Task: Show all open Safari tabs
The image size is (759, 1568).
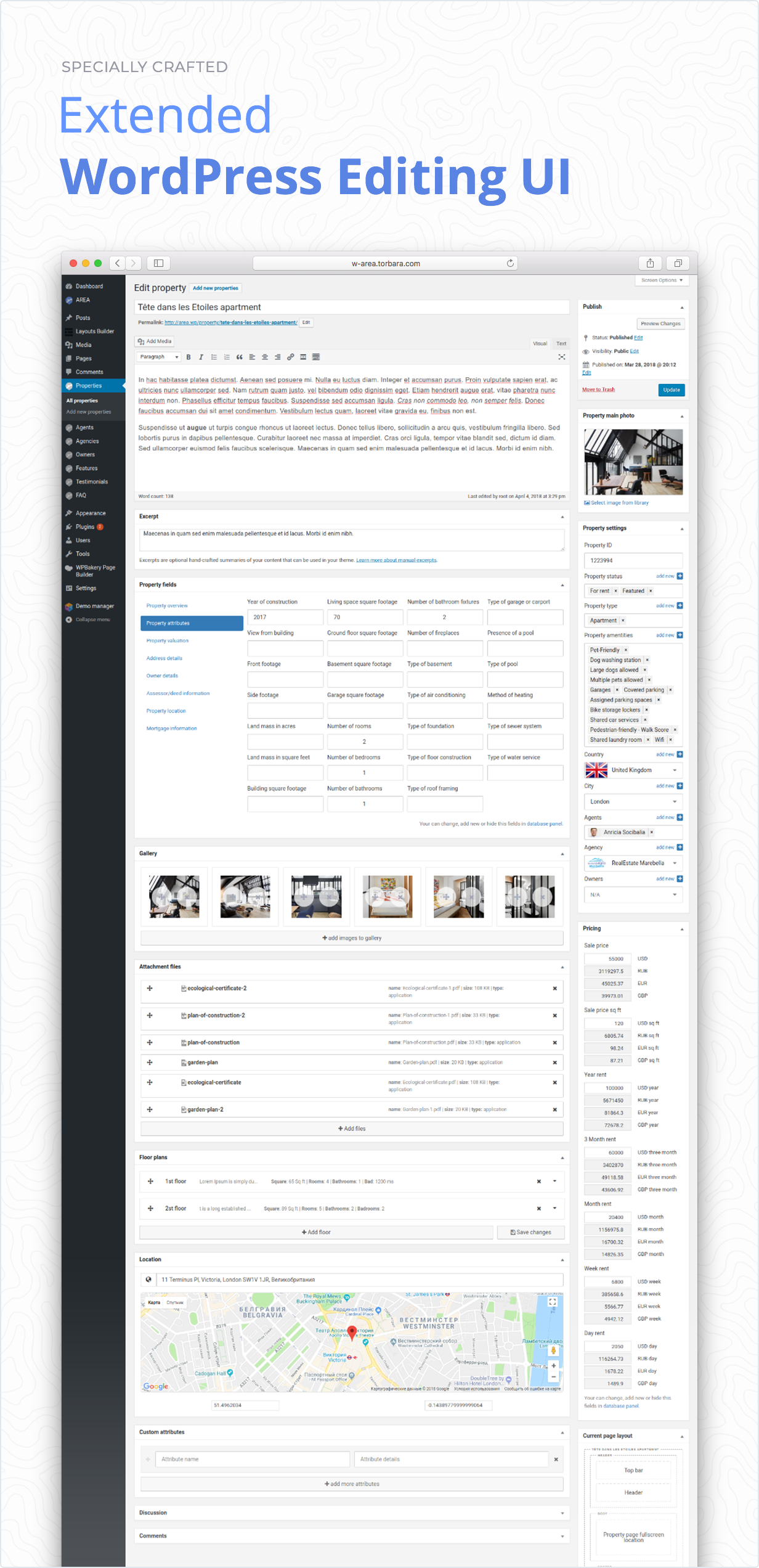Action: point(678,263)
